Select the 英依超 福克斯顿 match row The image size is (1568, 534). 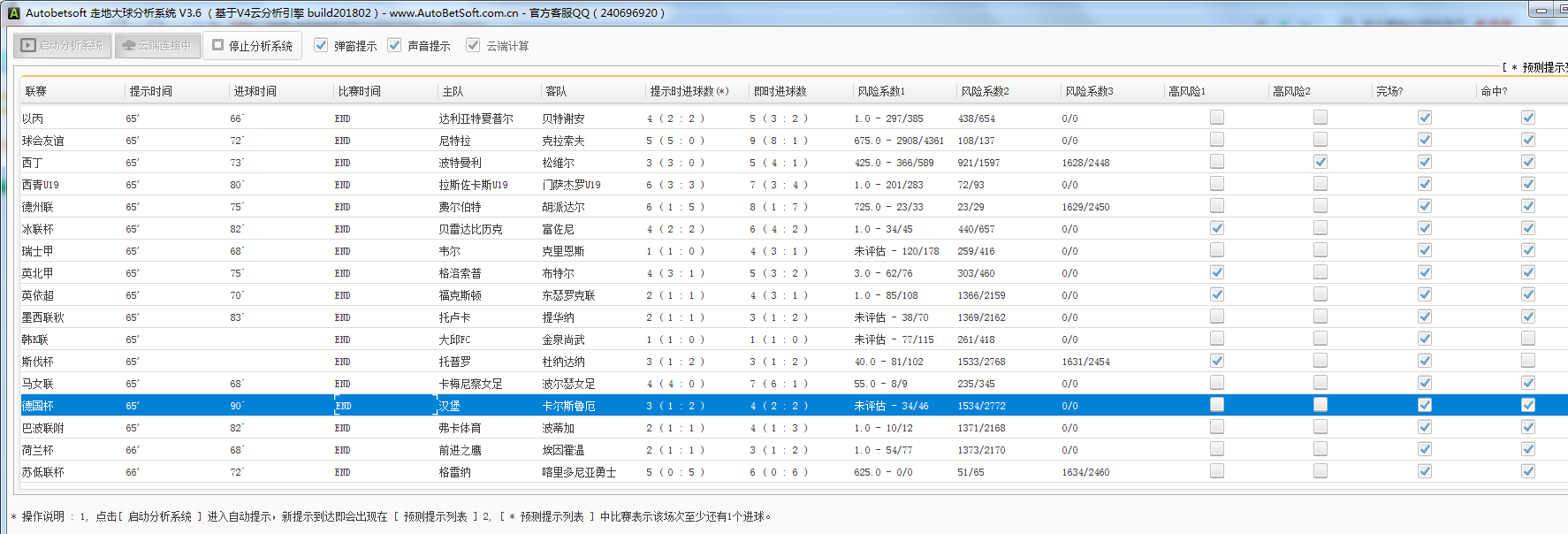point(460,295)
